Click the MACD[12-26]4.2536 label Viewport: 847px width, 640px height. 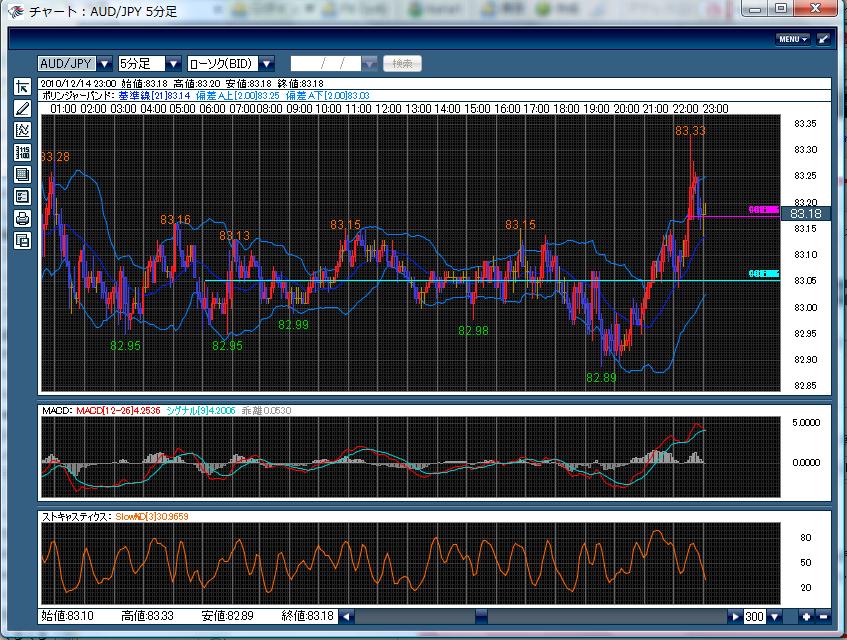(x=118, y=411)
